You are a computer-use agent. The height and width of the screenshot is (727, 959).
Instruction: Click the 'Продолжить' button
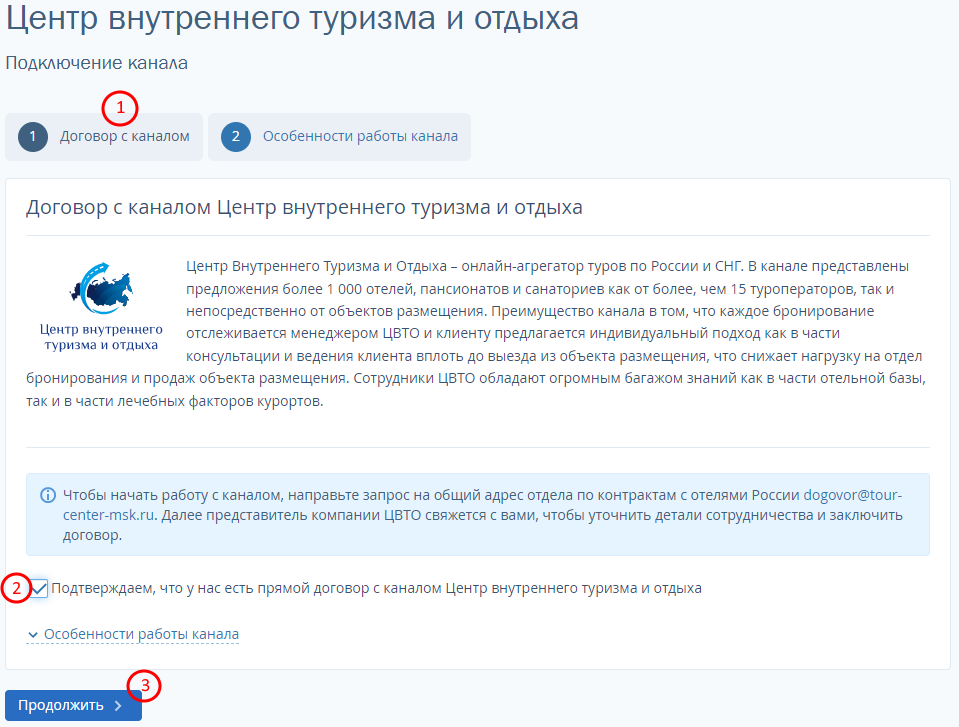(x=73, y=706)
